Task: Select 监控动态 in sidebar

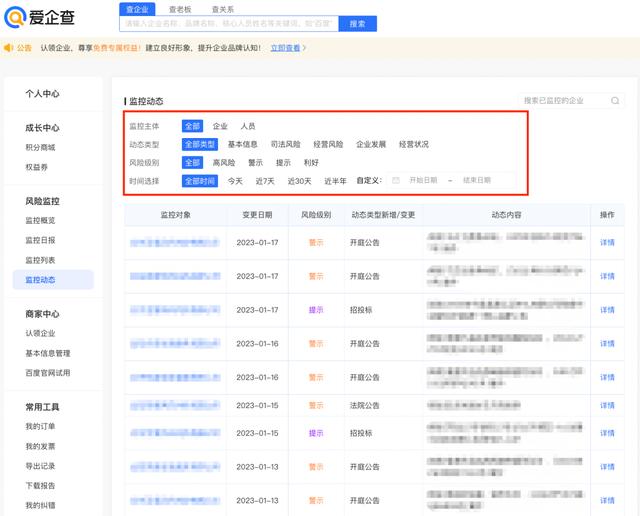Action: [53, 280]
